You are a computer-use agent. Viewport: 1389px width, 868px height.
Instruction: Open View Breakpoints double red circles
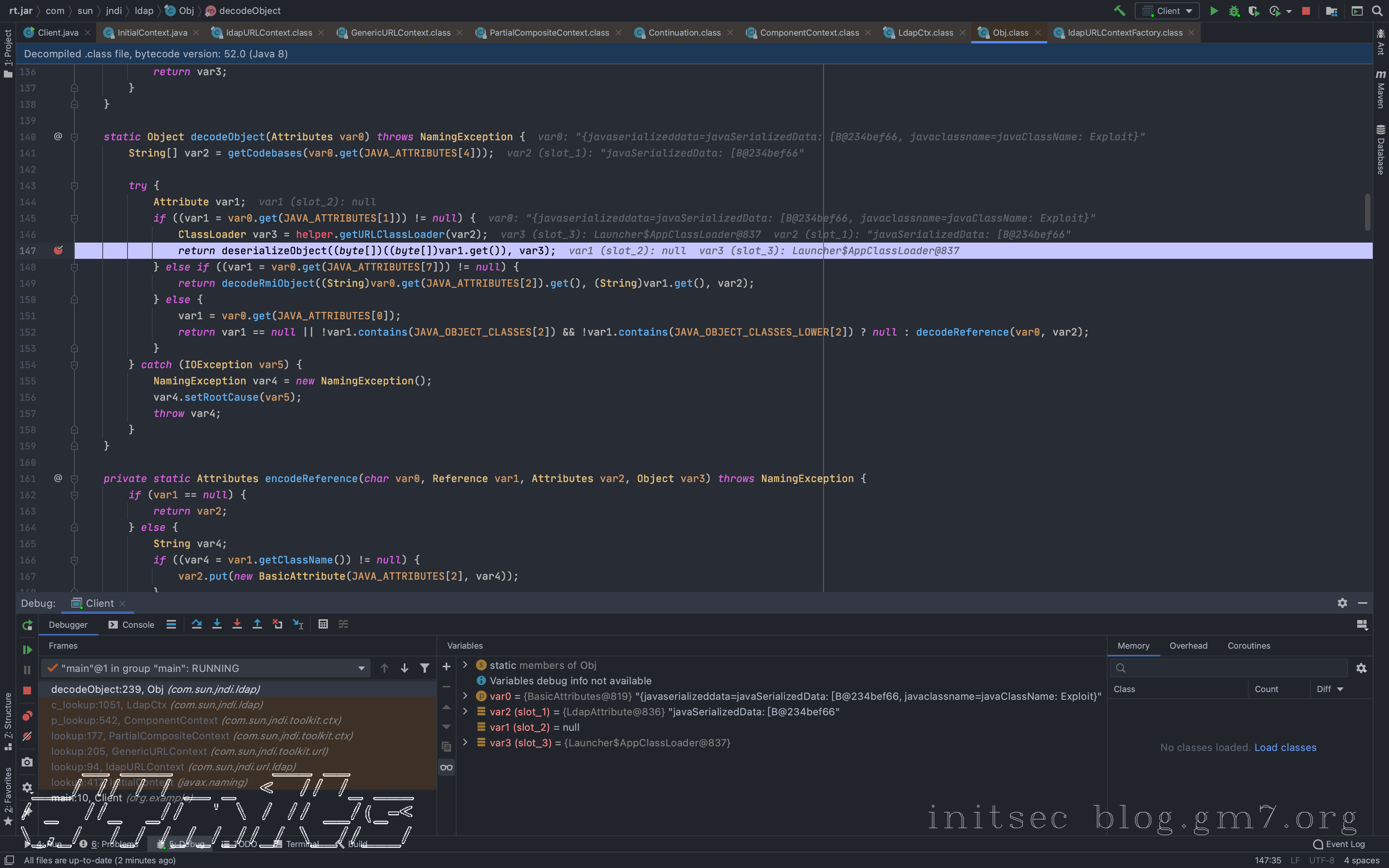coord(27,716)
